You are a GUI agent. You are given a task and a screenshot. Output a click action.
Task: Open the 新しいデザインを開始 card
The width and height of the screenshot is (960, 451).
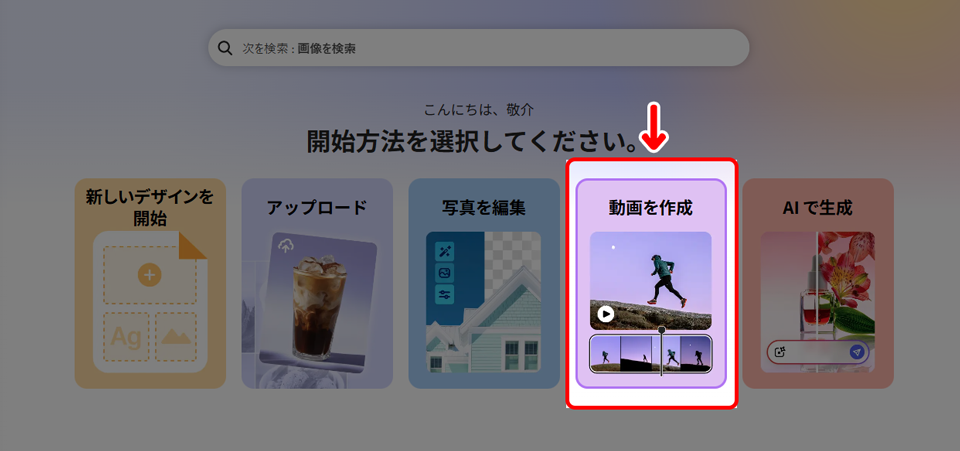149,207
